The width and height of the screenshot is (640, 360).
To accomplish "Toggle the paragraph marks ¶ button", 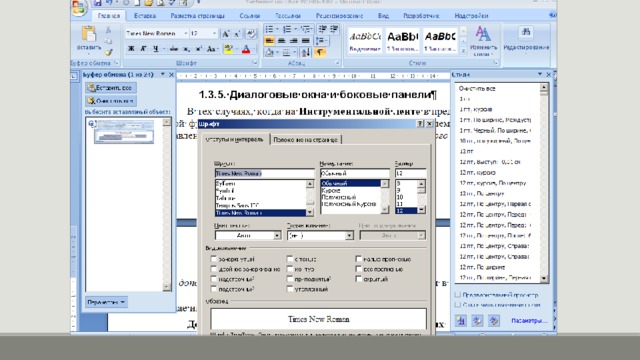I will click(320, 52).
